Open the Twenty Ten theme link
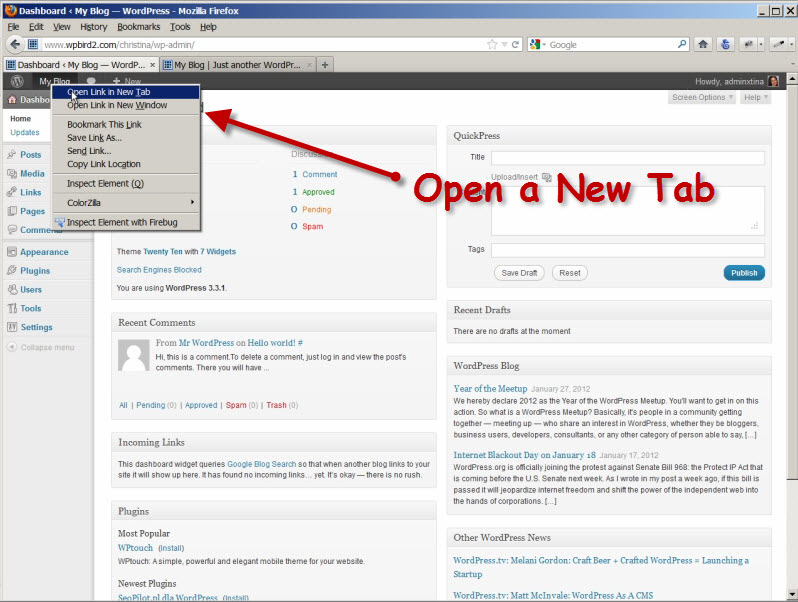This screenshot has width=798, height=602. pos(162,251)
